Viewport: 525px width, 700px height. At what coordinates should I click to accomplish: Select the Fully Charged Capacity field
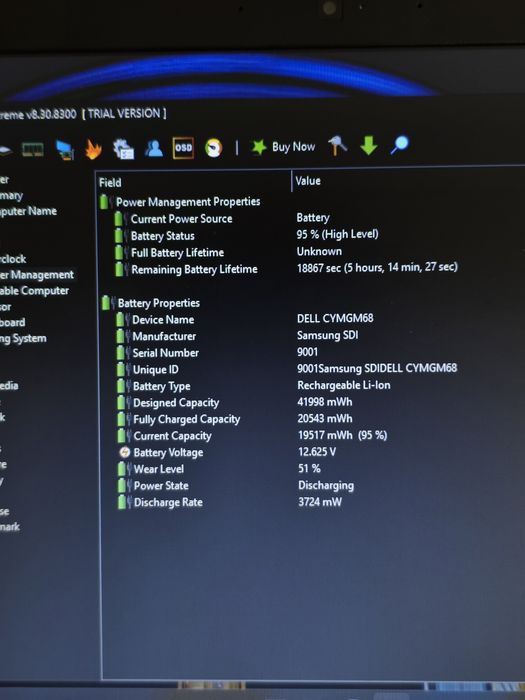(187, 419)
